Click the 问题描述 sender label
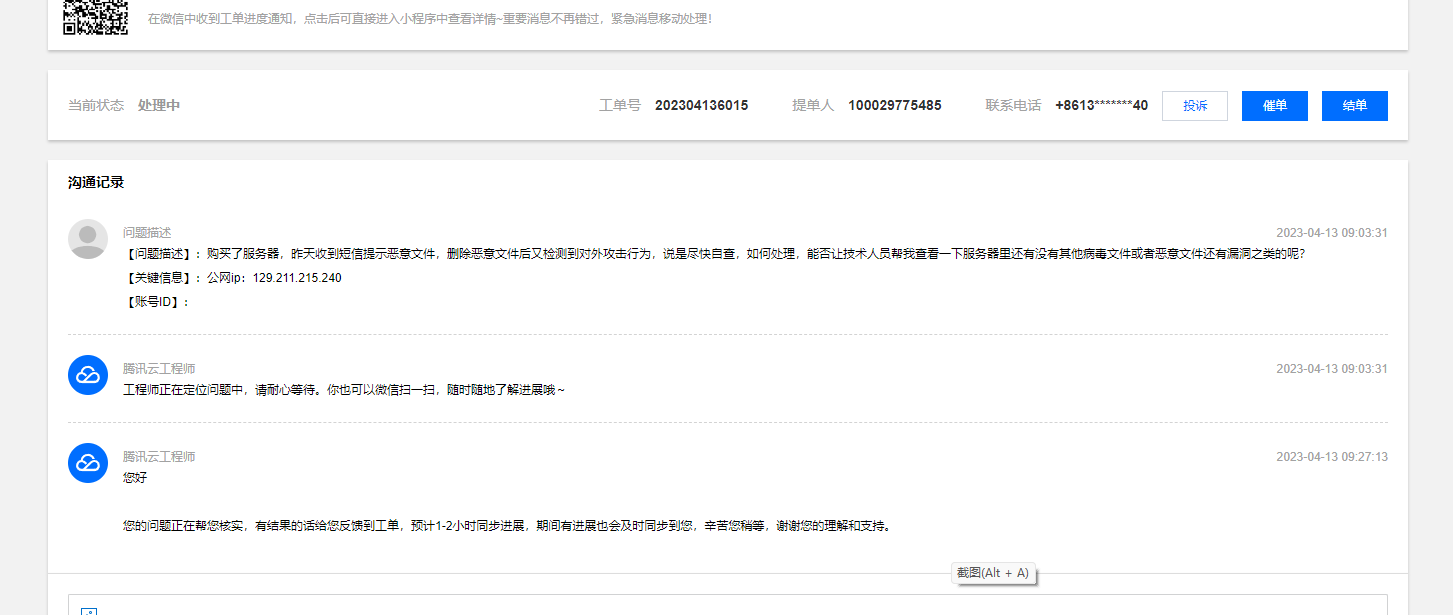This screenshot has width=1453, height=615. click(147, 233)
